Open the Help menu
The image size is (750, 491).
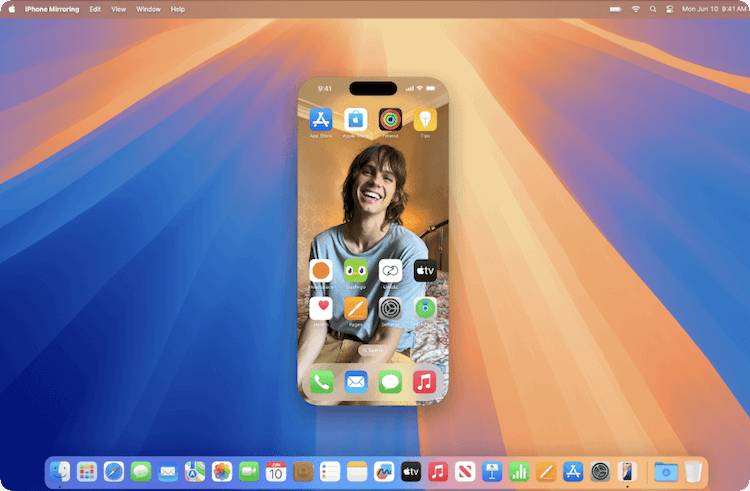178,9
